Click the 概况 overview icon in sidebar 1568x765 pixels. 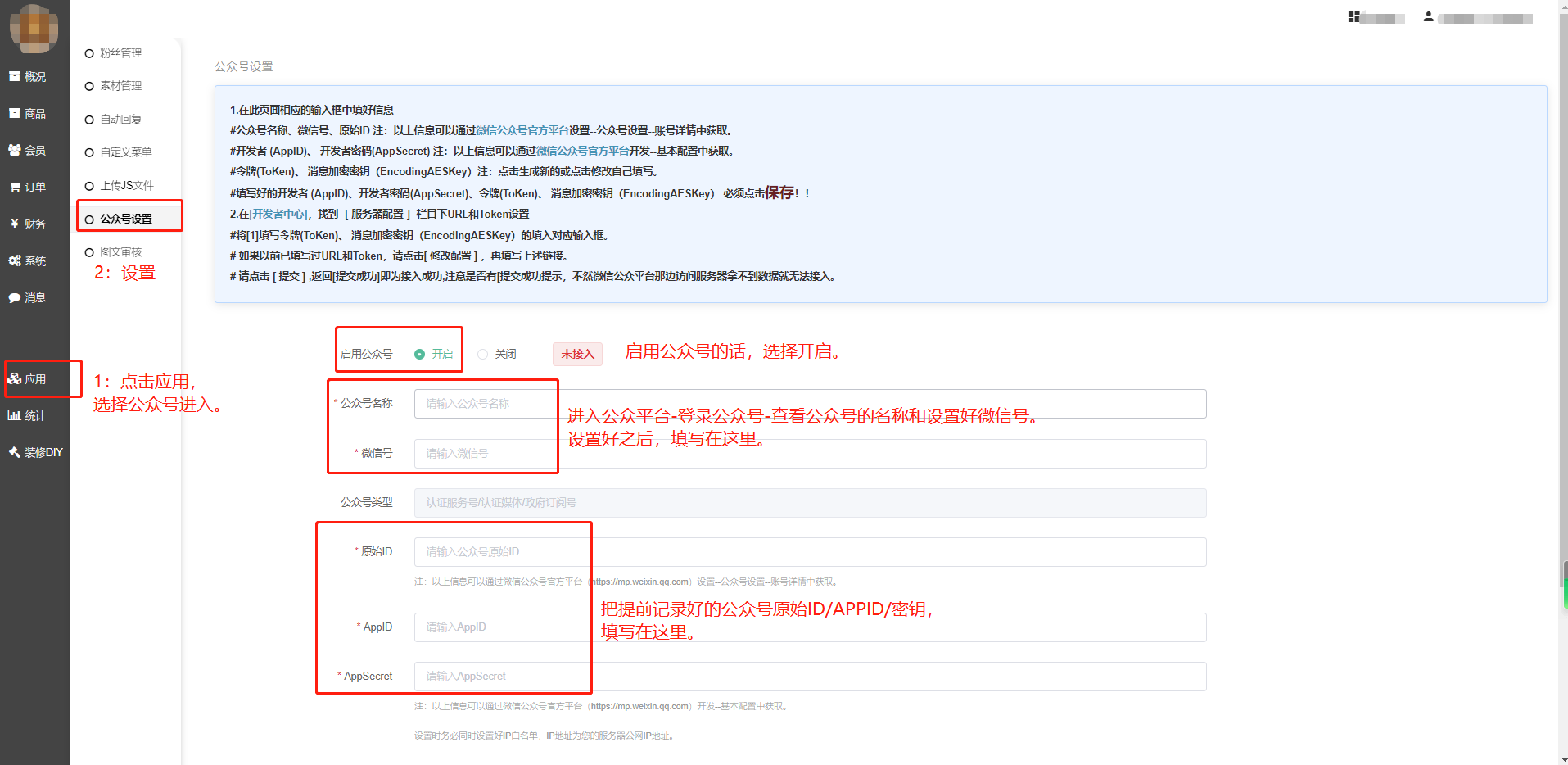15,76
